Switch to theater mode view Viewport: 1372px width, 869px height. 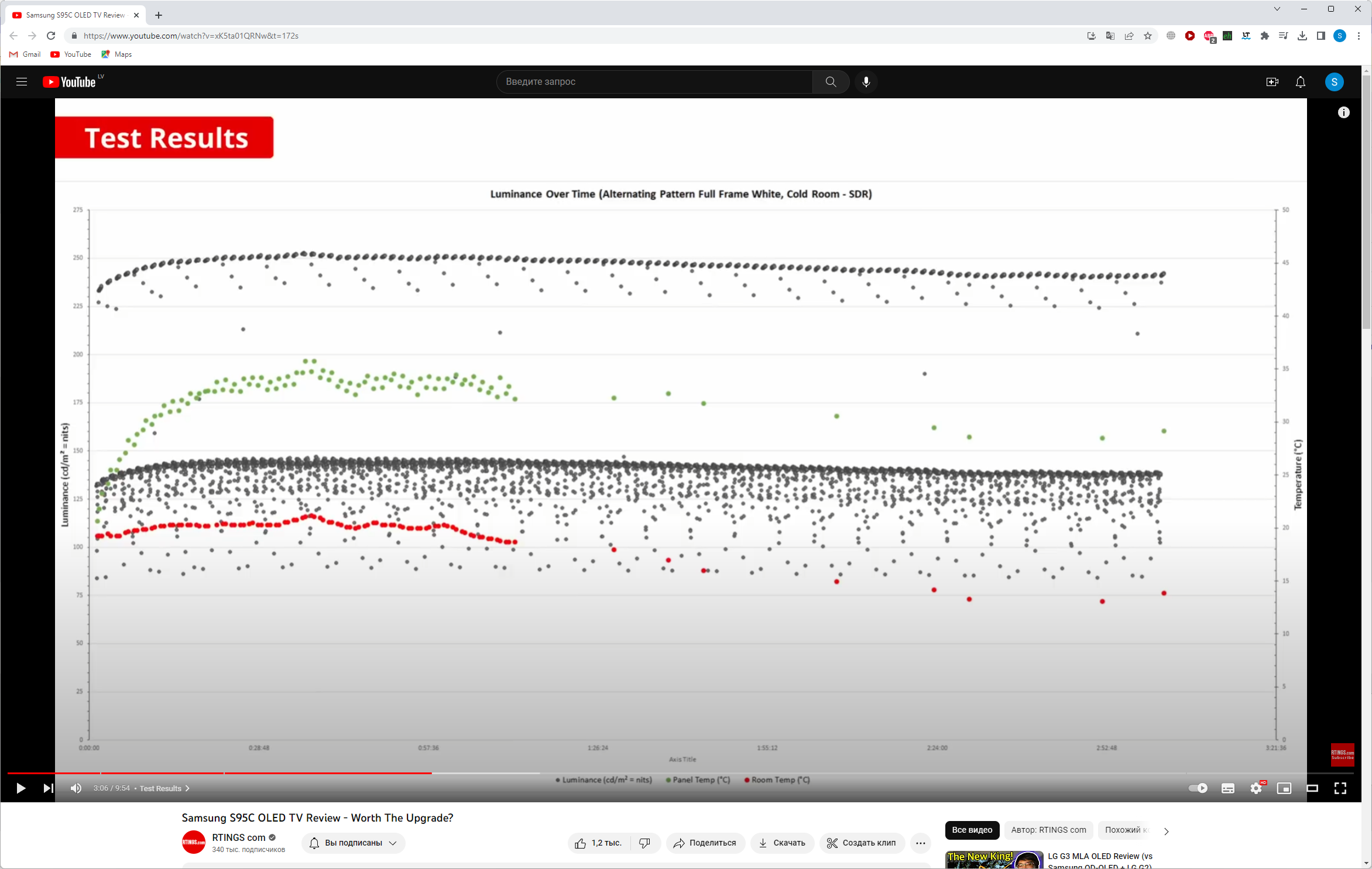pos(1312,788)
